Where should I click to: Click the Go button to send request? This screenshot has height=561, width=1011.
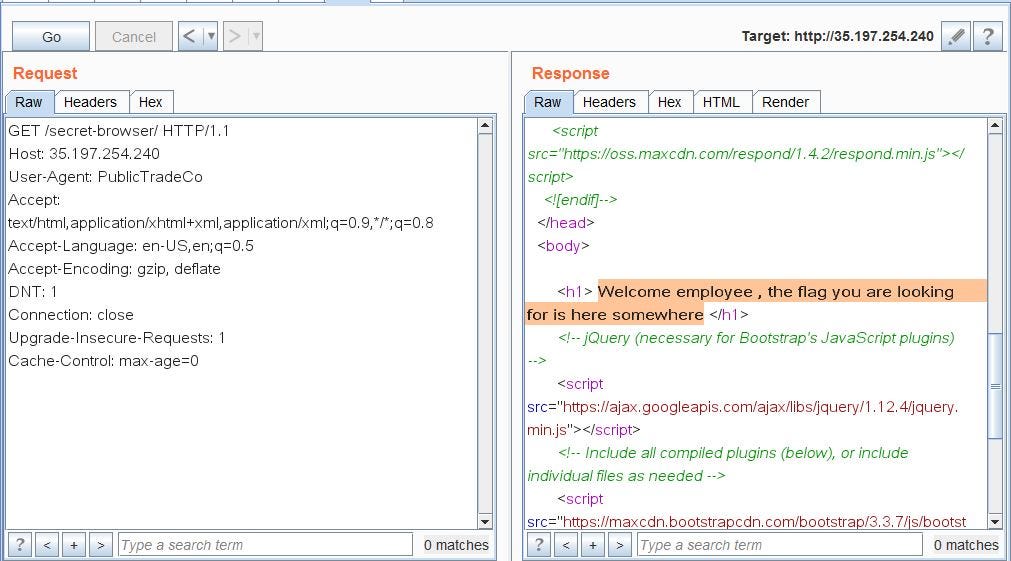point(51,37)
